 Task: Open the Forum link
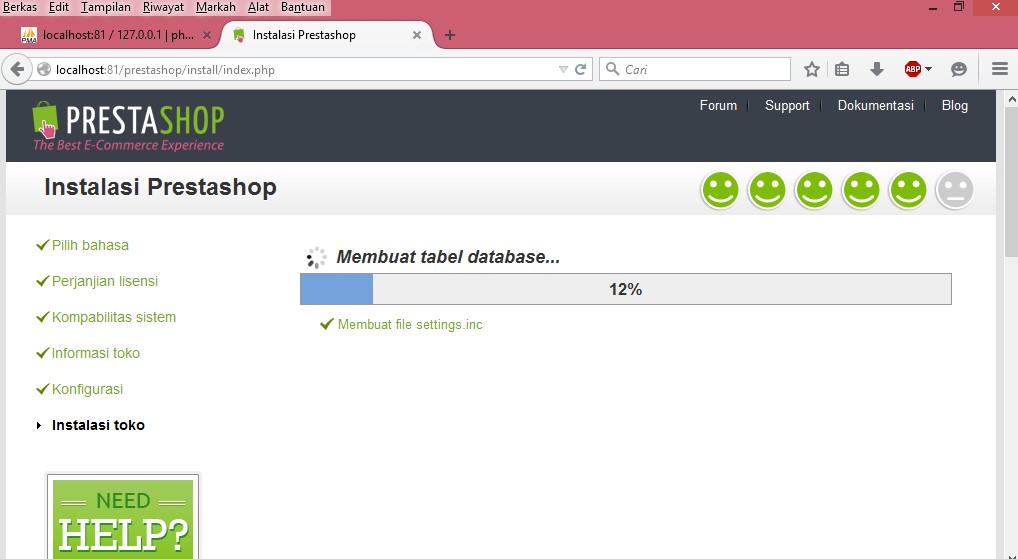[x=718, y=105]
